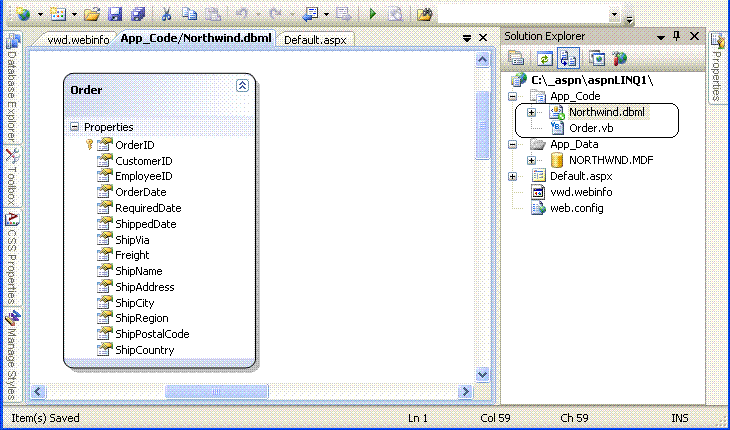The height and width of the screenshot is (430, 730).
Task: Click in the Find text box
Action: (x=523, y=15)
